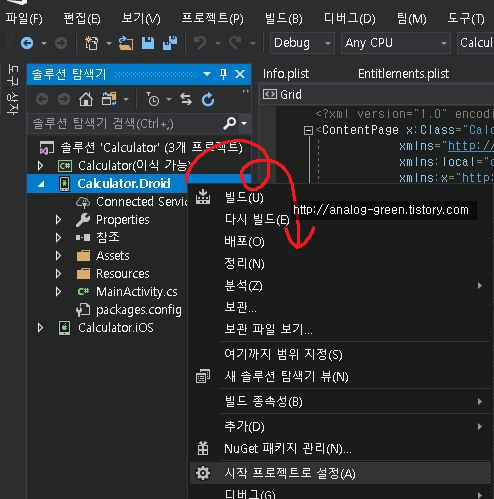Expand the 참조 references node
Screen dimensions: 494x499
[x=58, y=238]
